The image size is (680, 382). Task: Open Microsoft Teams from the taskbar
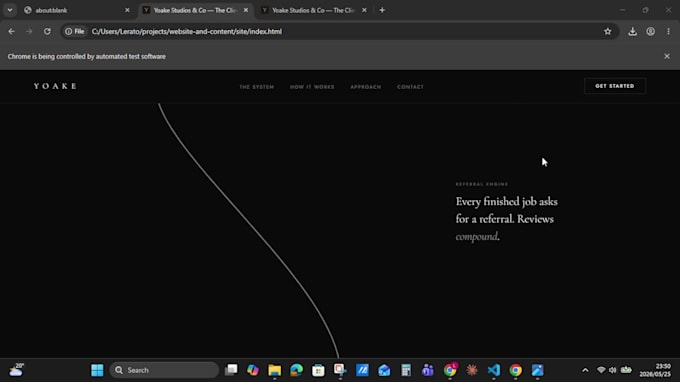(428, 370)
